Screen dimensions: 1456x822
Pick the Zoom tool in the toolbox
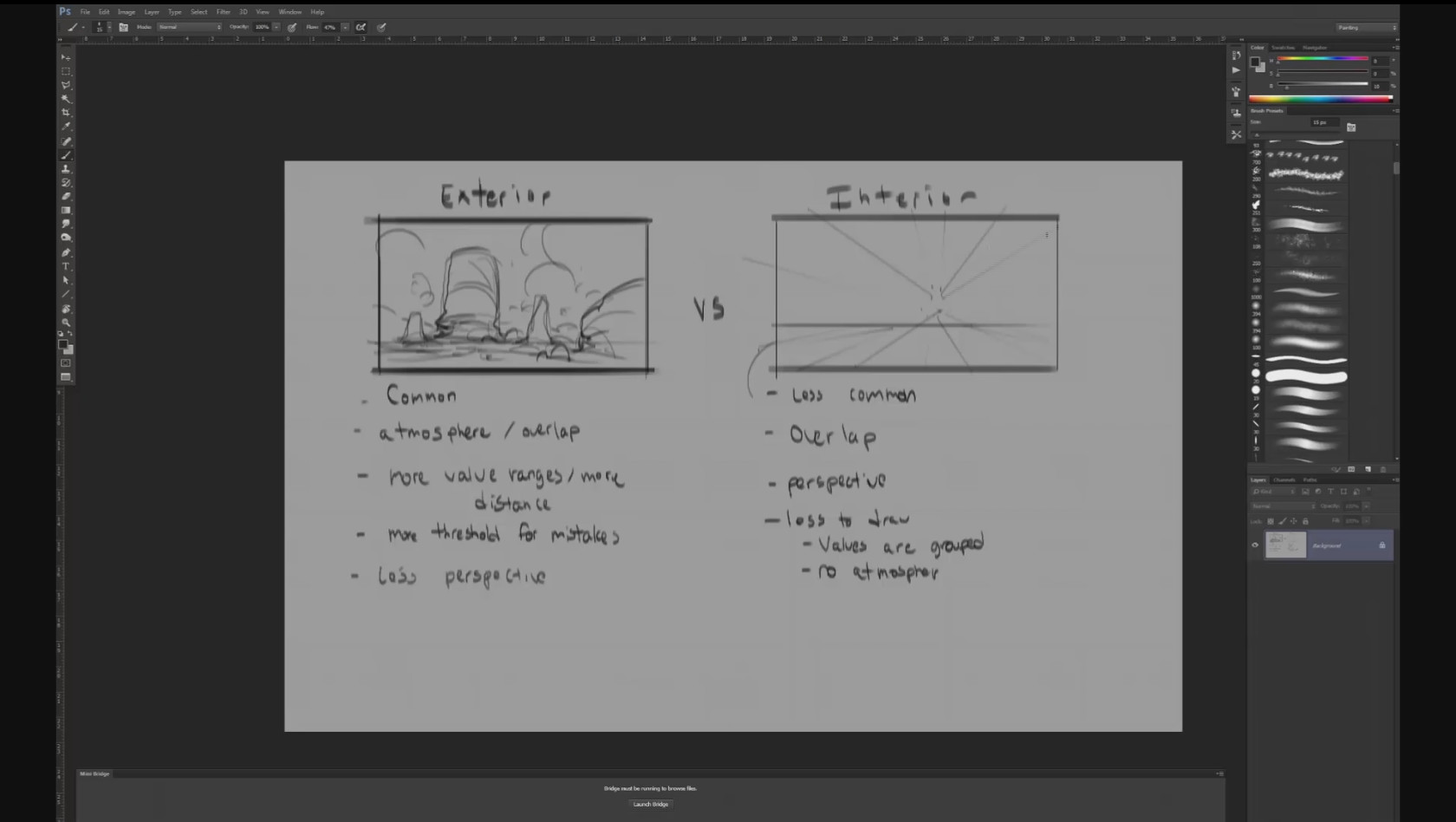point(66,323)
